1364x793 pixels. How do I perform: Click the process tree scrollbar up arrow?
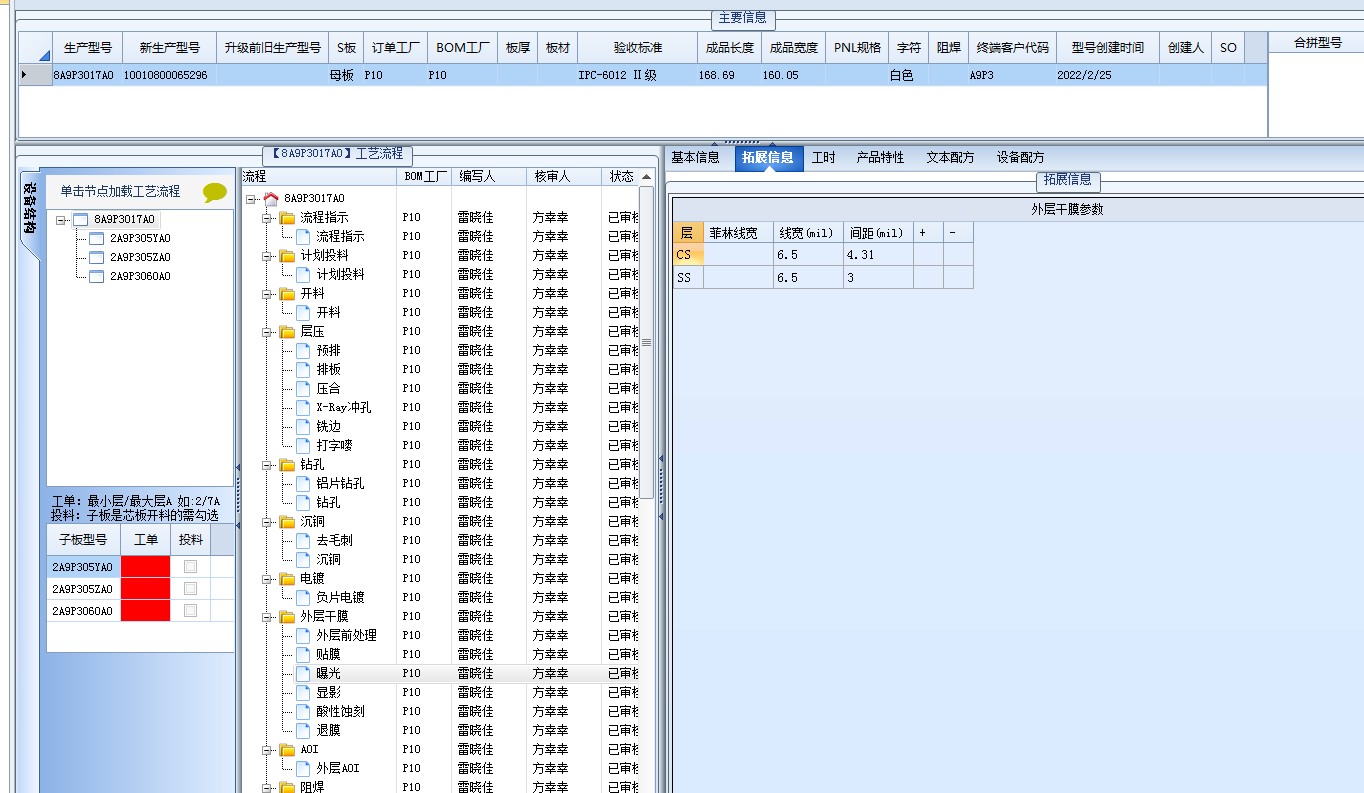click(x=646, y=177)
